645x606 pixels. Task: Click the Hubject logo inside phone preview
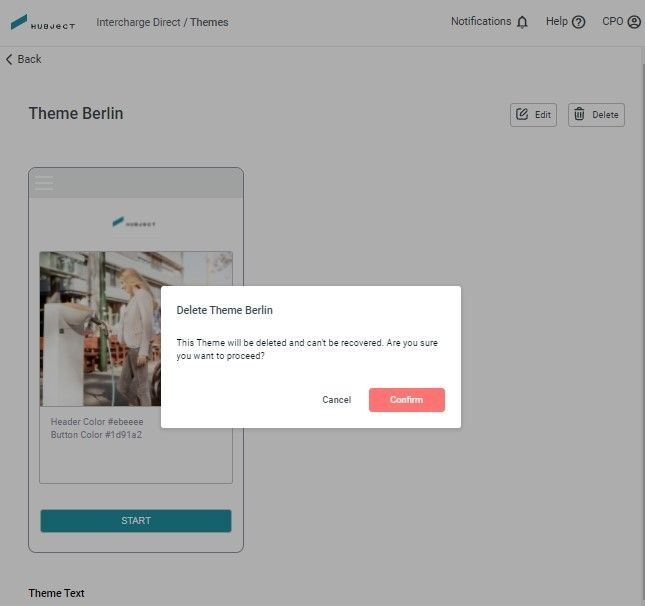pyautogui.click(x=134, y=223)
